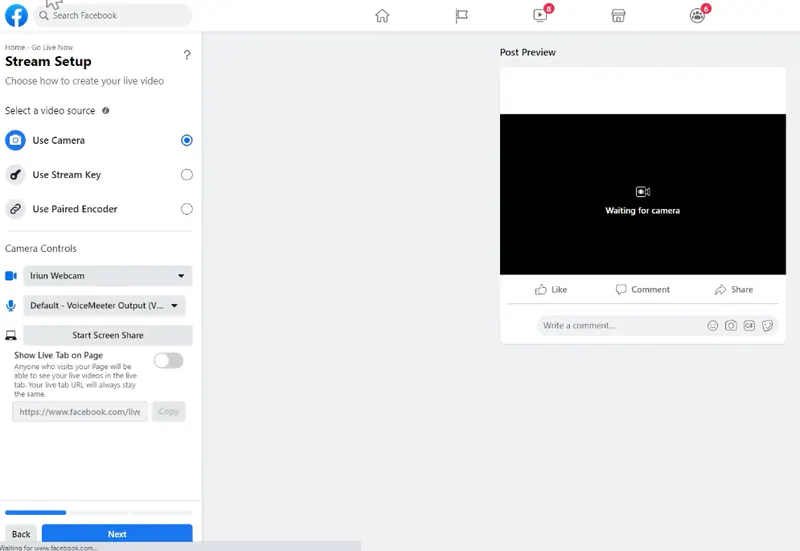Click Comment in the post preview

coord(643,289)
